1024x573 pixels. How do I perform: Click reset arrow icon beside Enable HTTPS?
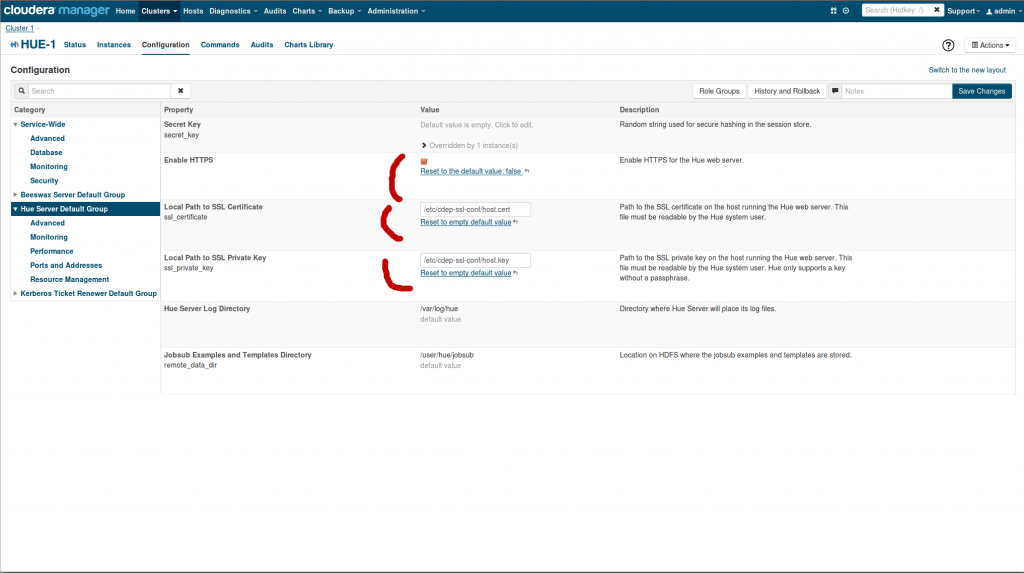pos(527,171)
